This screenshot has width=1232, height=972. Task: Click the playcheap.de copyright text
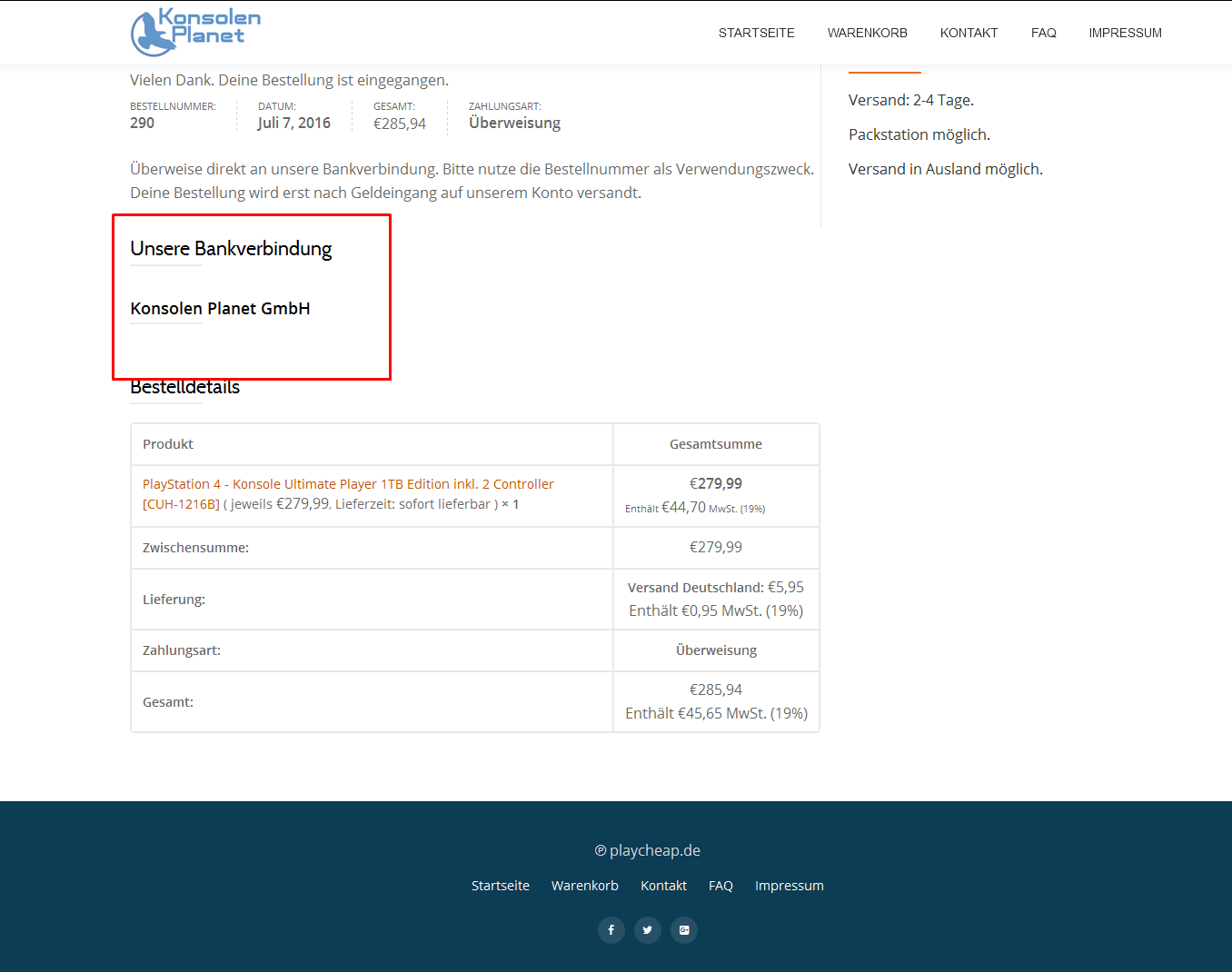648,851
